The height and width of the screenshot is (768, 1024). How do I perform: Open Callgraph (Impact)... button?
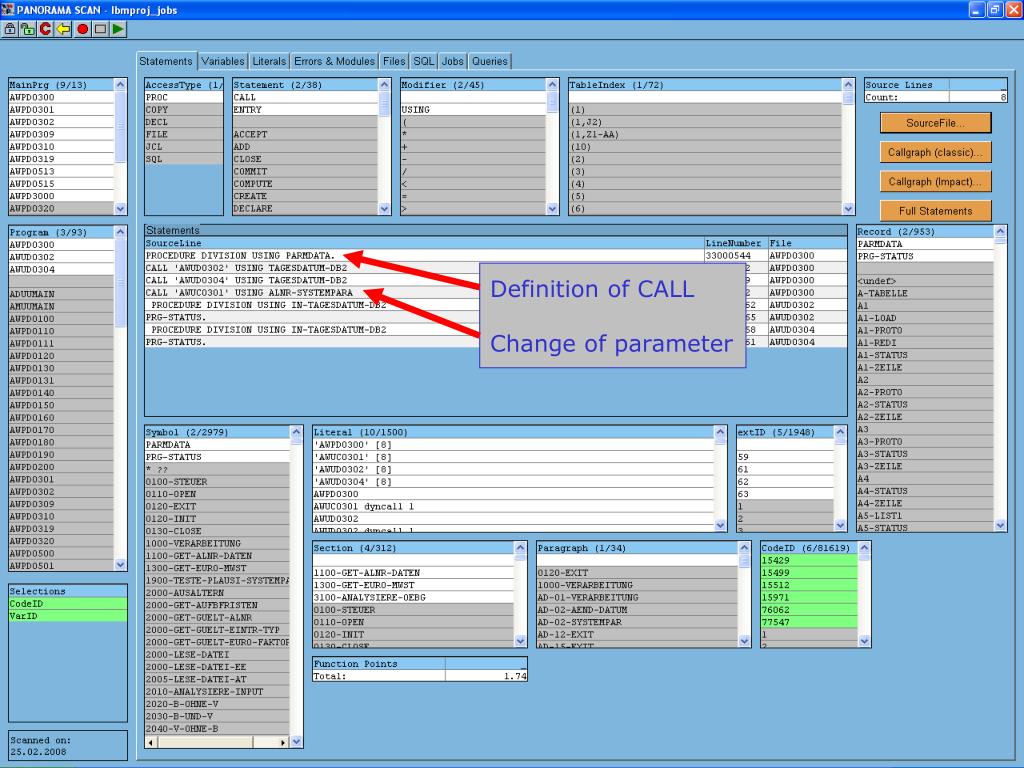[x=935, y=182]
